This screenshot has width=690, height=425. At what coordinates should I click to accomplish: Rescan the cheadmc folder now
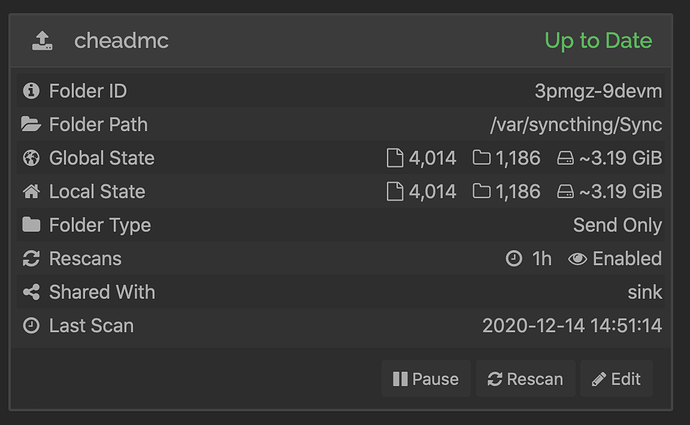pyautogui.click(x=525, y=379)
